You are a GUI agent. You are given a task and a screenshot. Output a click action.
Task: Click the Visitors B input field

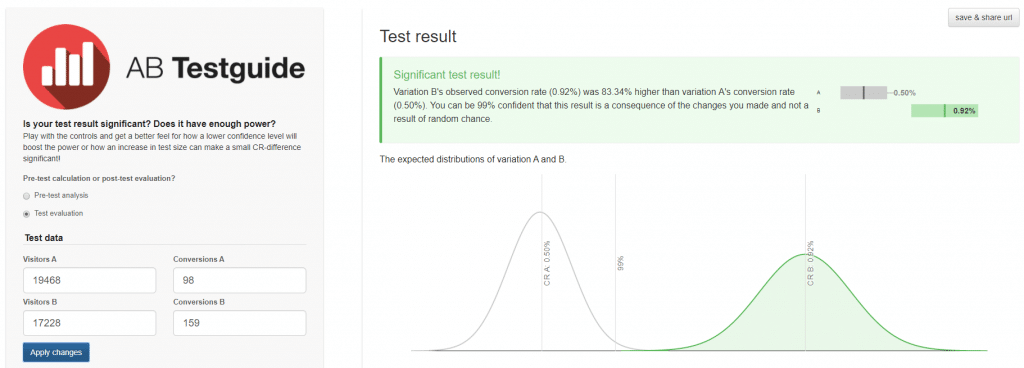pos(89,323)
